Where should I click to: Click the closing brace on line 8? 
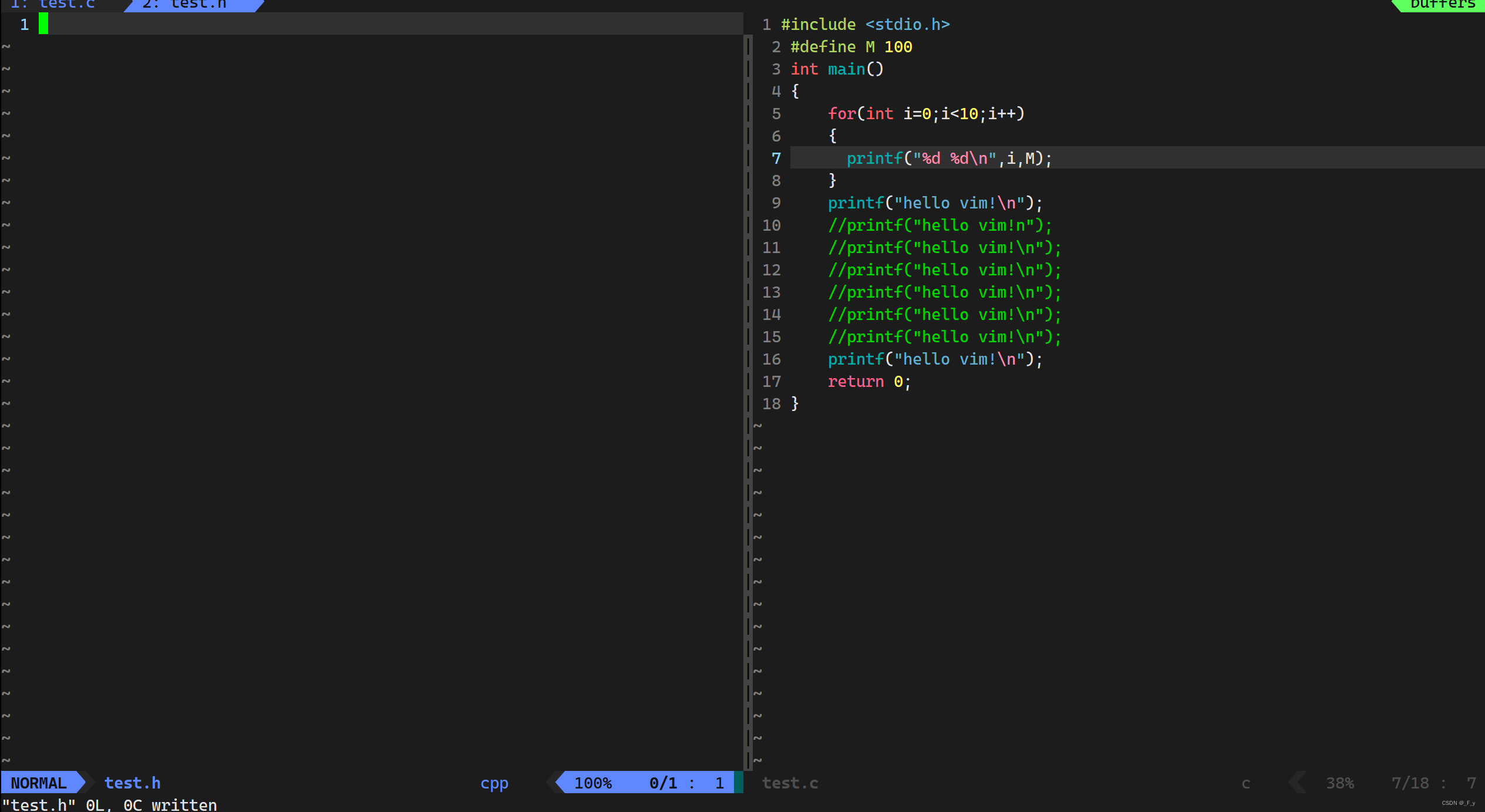832,180
